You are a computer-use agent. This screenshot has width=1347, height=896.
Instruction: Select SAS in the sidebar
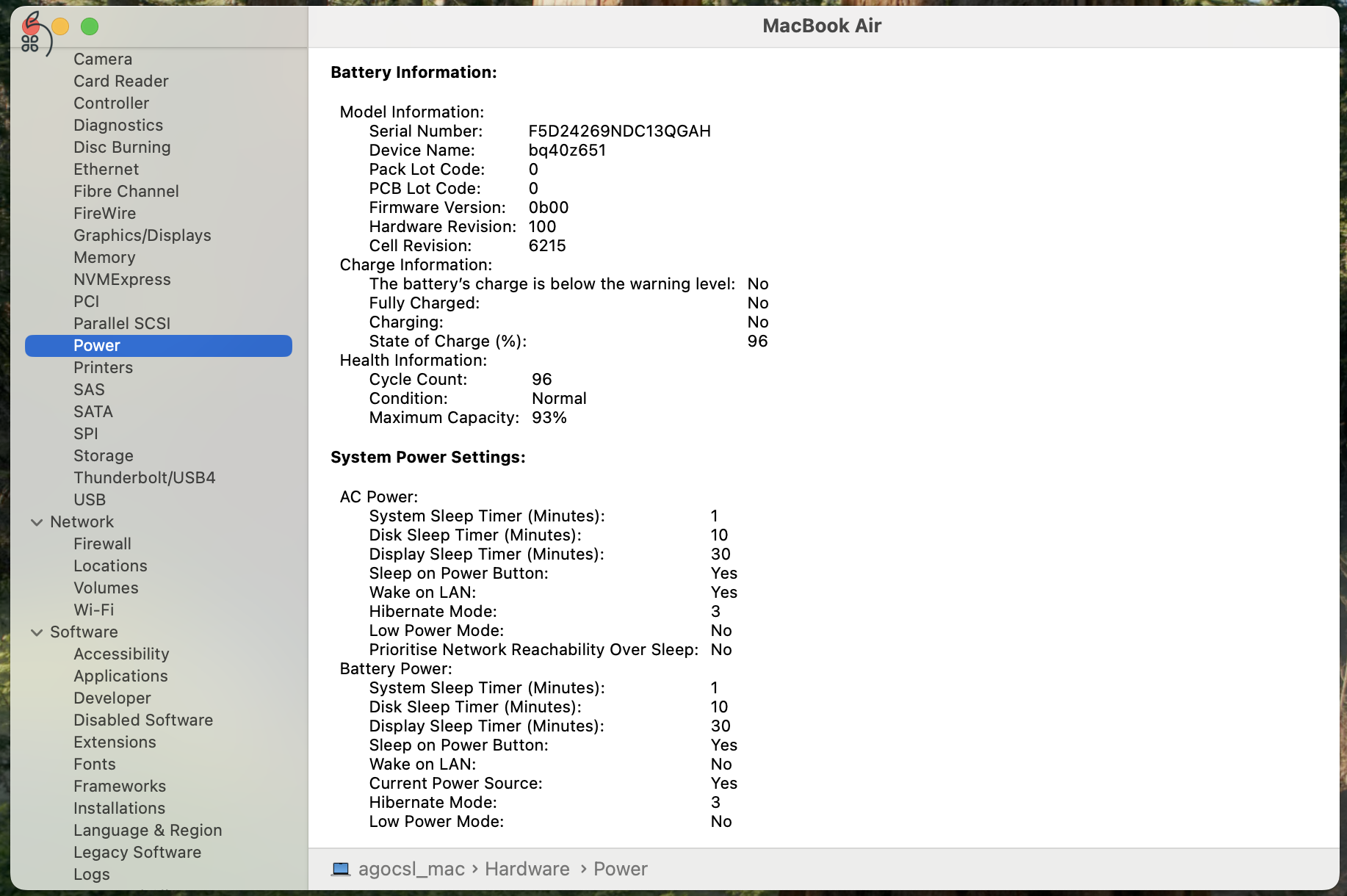[x=89, y=389]
